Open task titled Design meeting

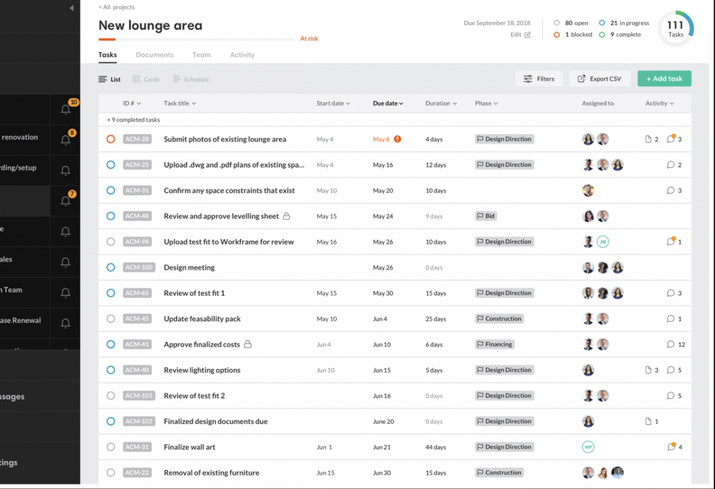[x=189, y=267]
